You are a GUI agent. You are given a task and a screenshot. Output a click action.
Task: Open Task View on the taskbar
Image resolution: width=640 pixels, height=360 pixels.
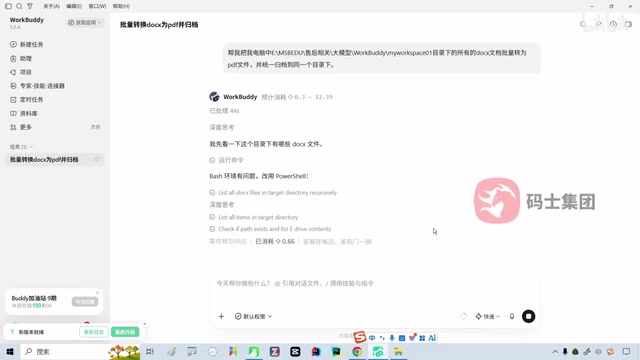[150, 351]
